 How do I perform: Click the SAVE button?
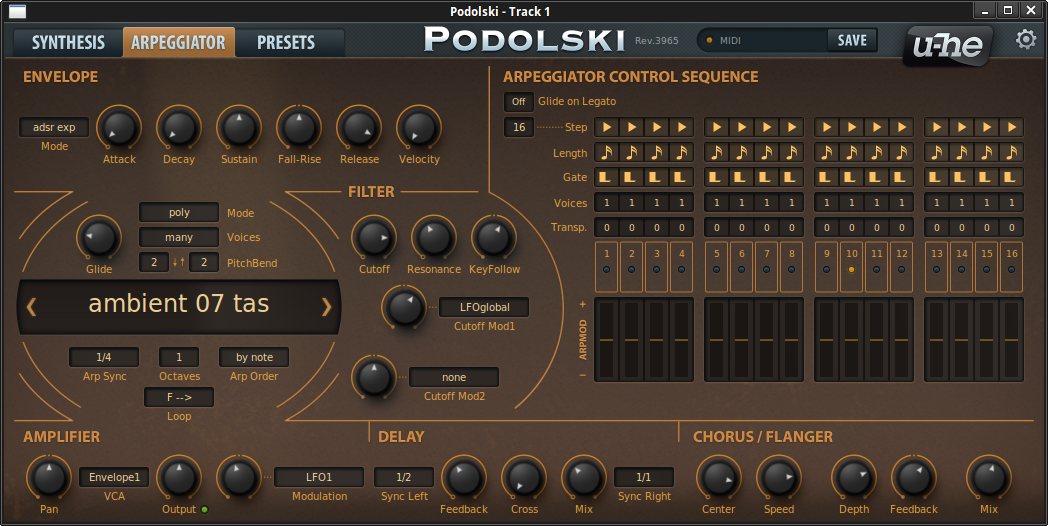[852, 40]
